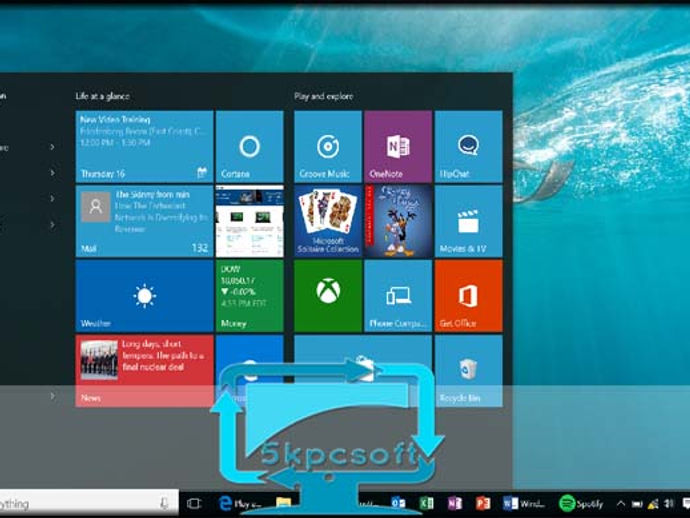Switch to the Word taskbar button

pyautogui.click(x=524, y=503)
